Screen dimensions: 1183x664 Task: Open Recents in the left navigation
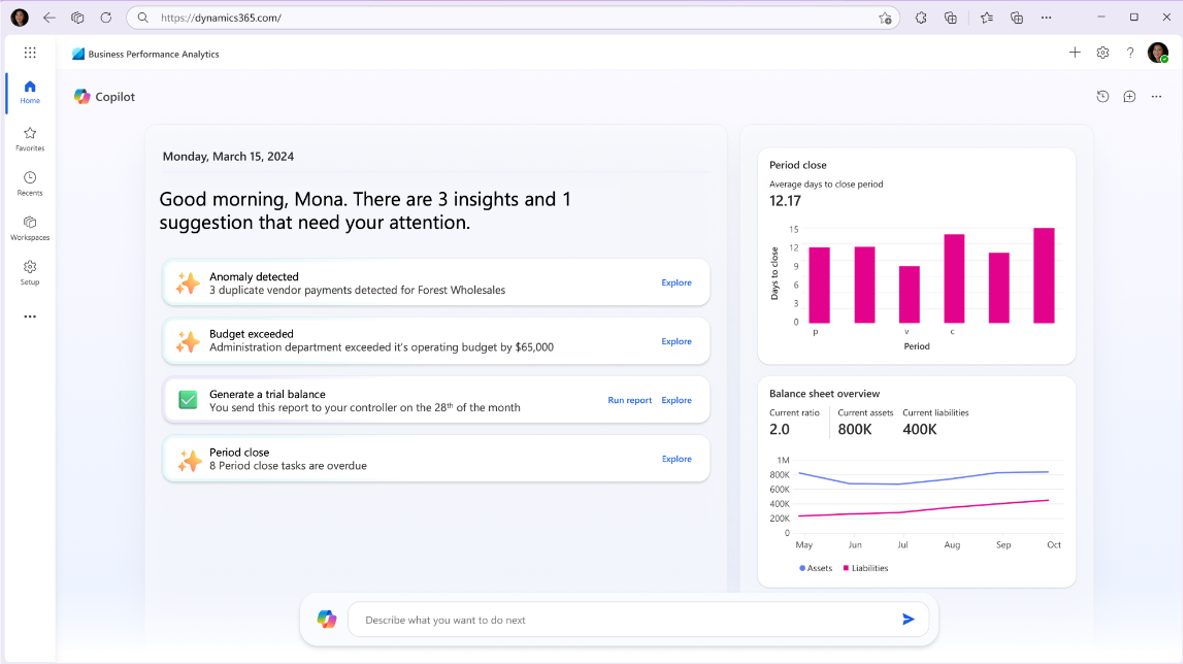(x=30, y=183)
